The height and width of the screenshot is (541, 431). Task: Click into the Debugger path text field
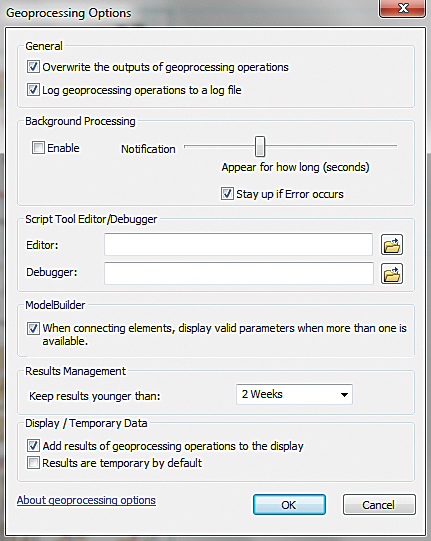(239, 273)
